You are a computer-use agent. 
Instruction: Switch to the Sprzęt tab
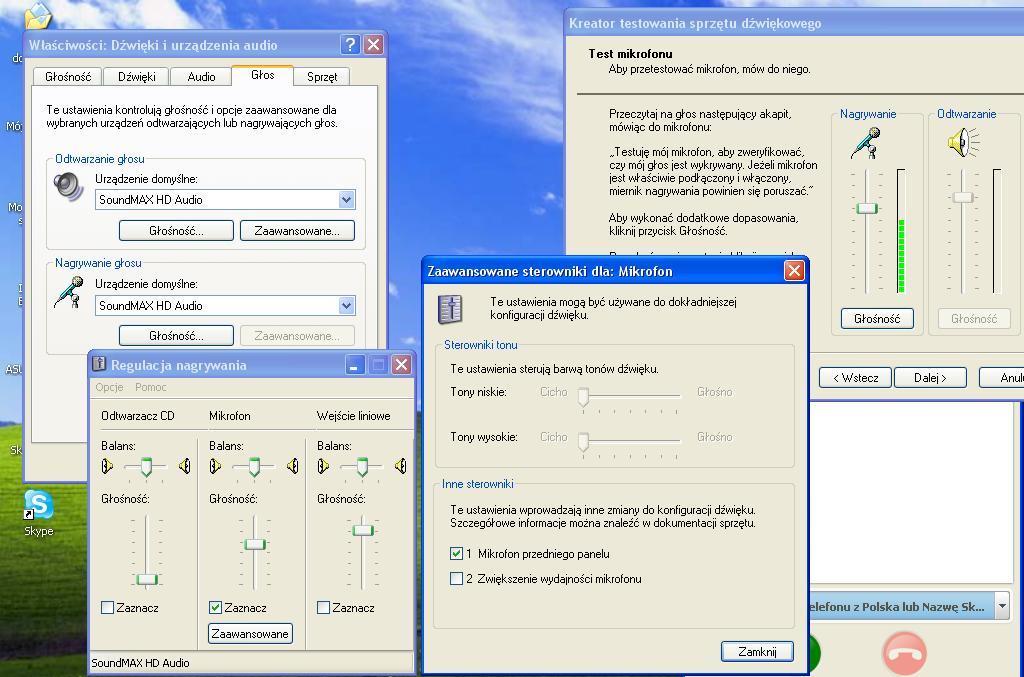pyautogui.click(x=322, y=77)
